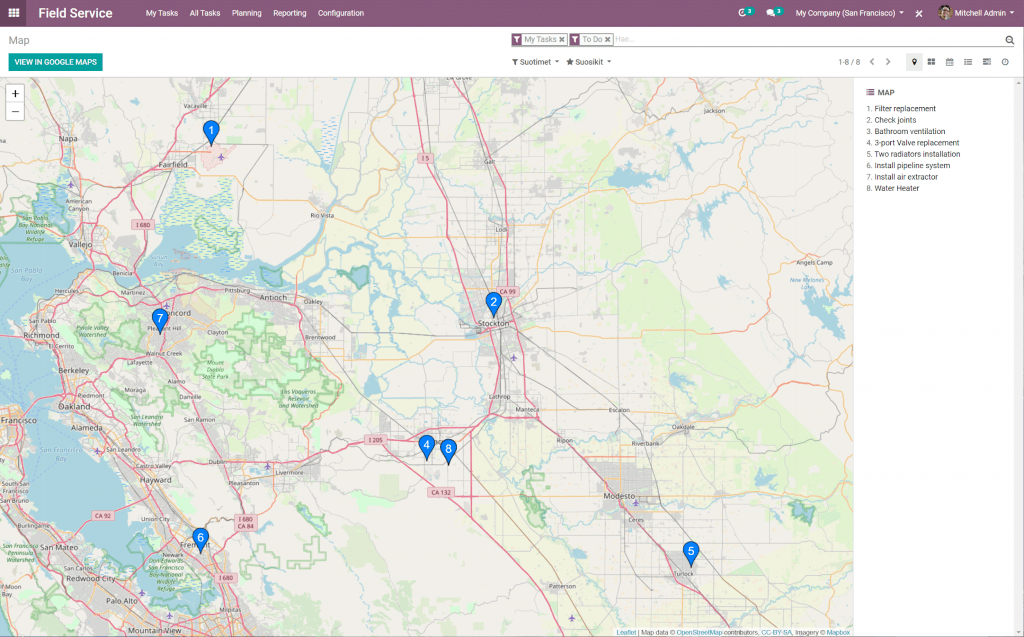Switch to kanban view icon
1024x637 pixels.
pos(931,62)
